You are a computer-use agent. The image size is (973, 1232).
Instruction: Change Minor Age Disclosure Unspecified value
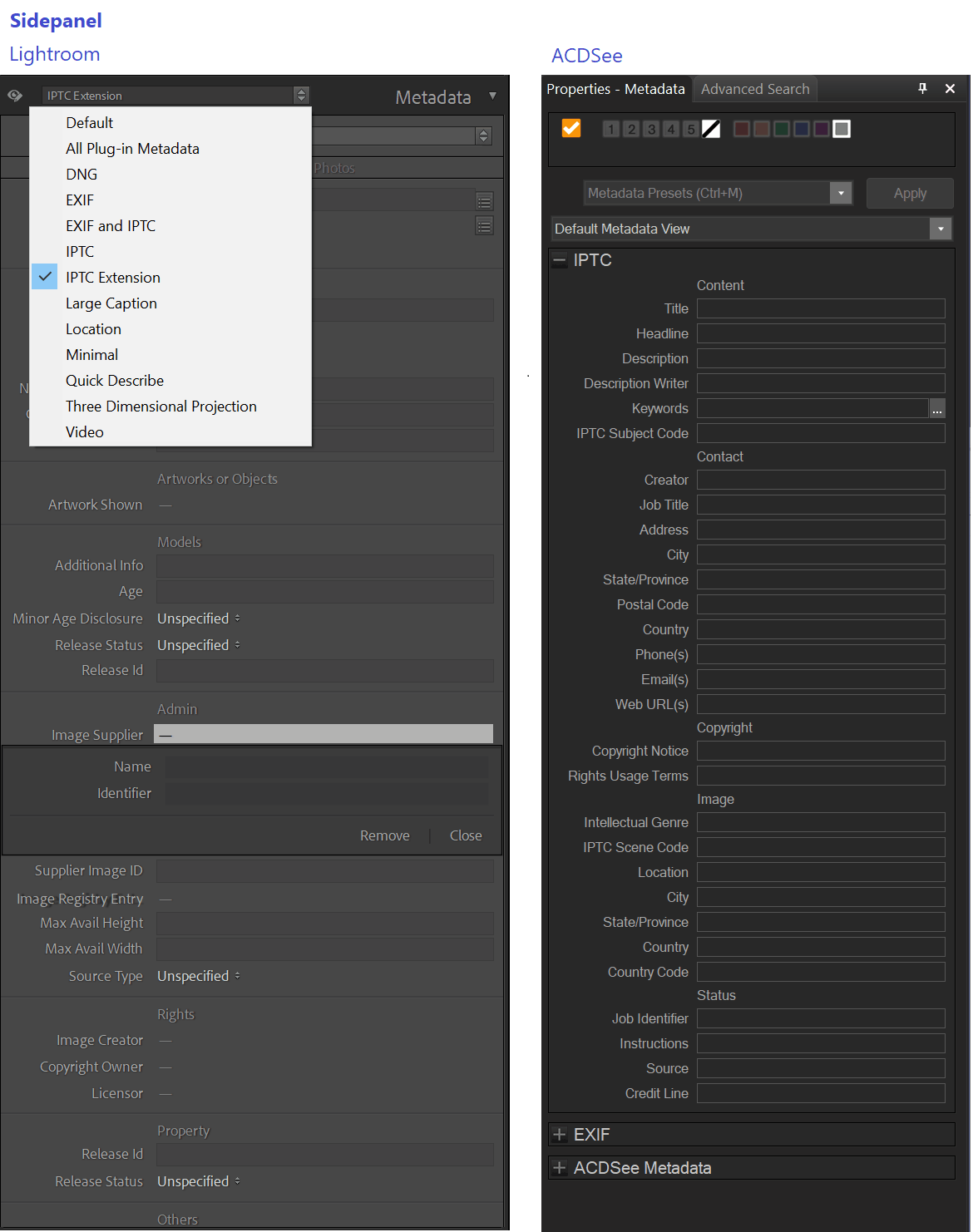(x=199, y=618)
